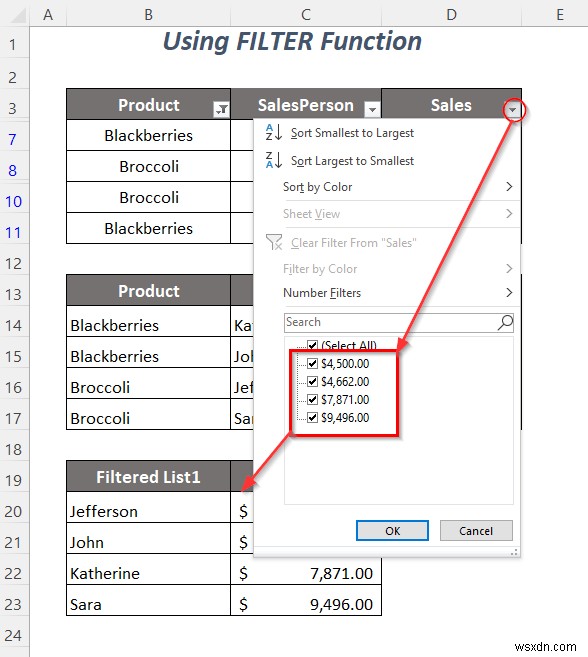This screenshot has width=588, height=657.
Task: Select column D header
Action: (x=451, y=14)
